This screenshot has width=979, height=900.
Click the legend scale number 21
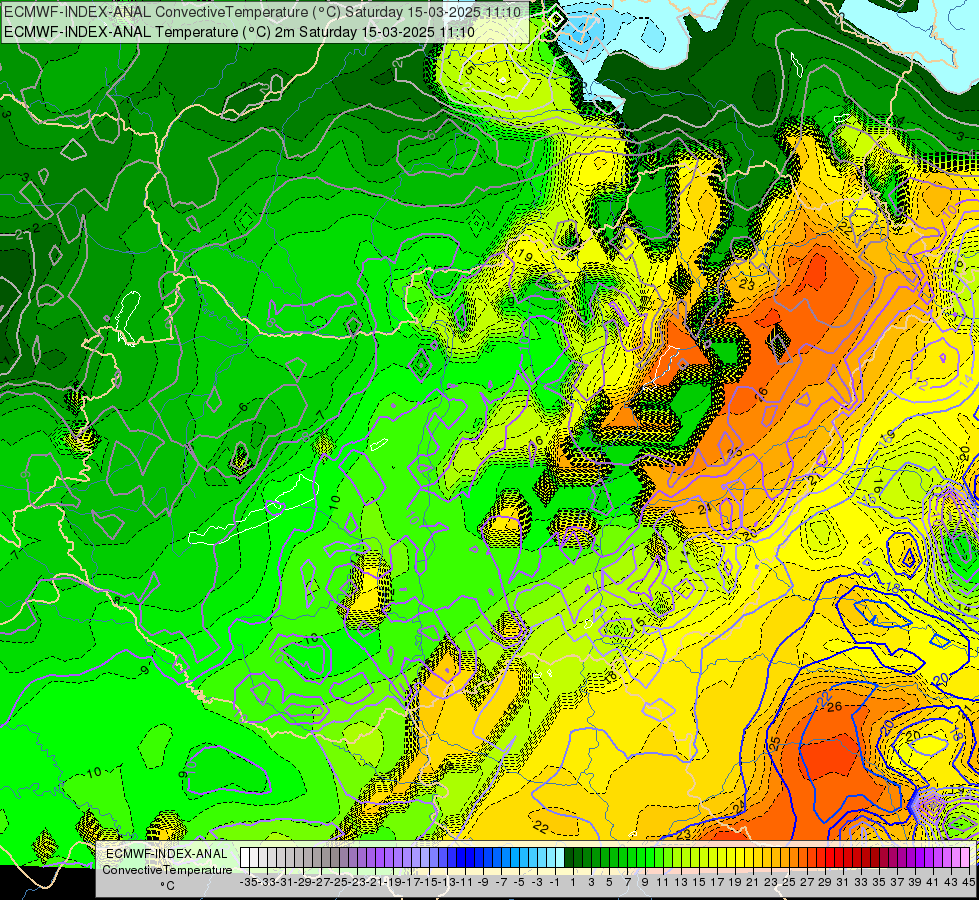click(752, 882)
